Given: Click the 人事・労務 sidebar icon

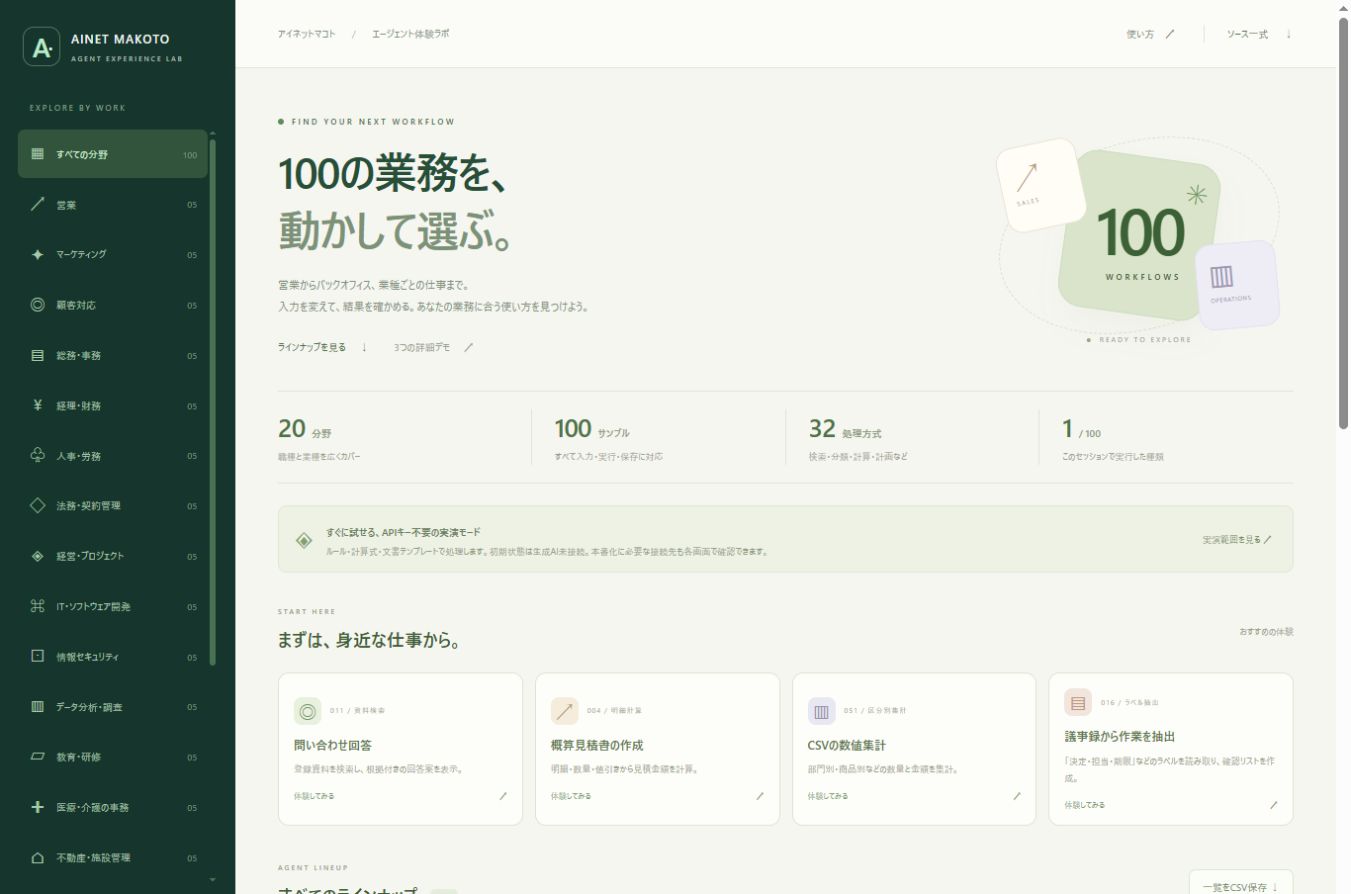Looking at the screenshot, I should (38, 455).
